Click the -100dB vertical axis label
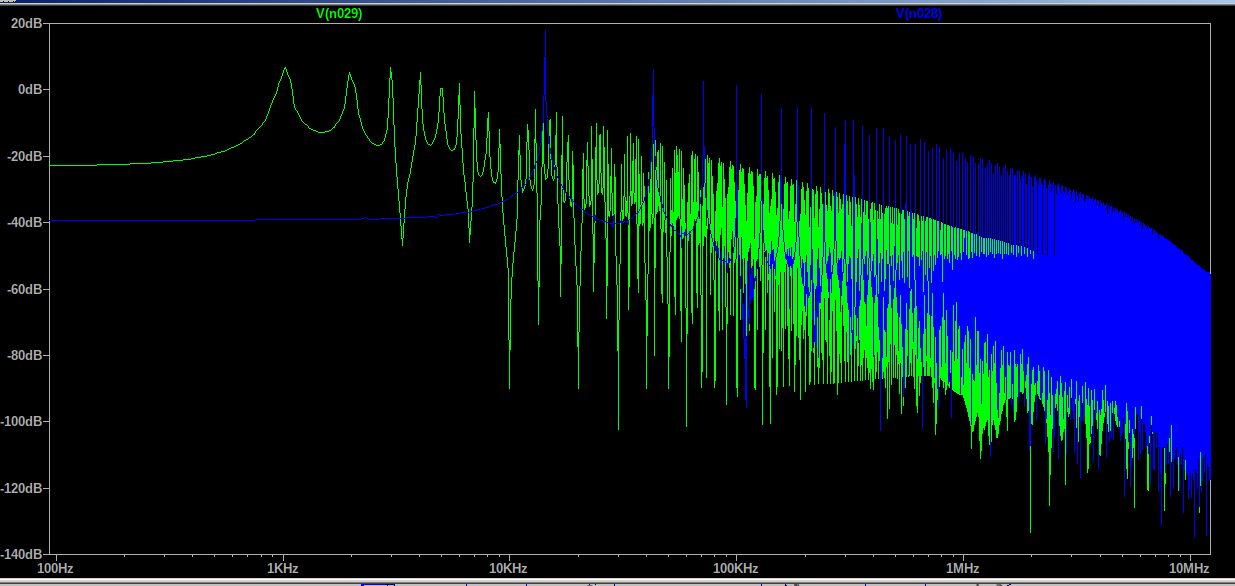 click(22, 421)
